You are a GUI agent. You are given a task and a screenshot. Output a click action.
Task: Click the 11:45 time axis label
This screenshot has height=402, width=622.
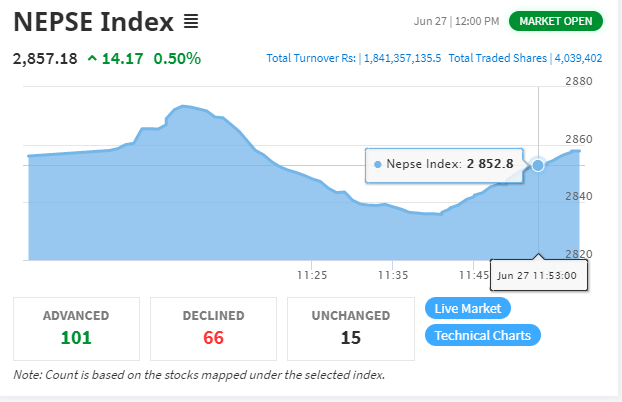[x=474, y=275]
